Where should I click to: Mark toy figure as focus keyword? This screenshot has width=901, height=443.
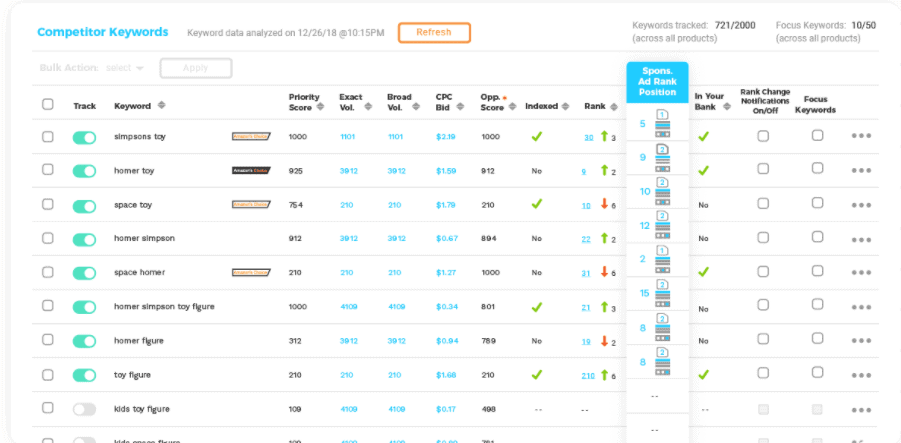tap(817, 372)
